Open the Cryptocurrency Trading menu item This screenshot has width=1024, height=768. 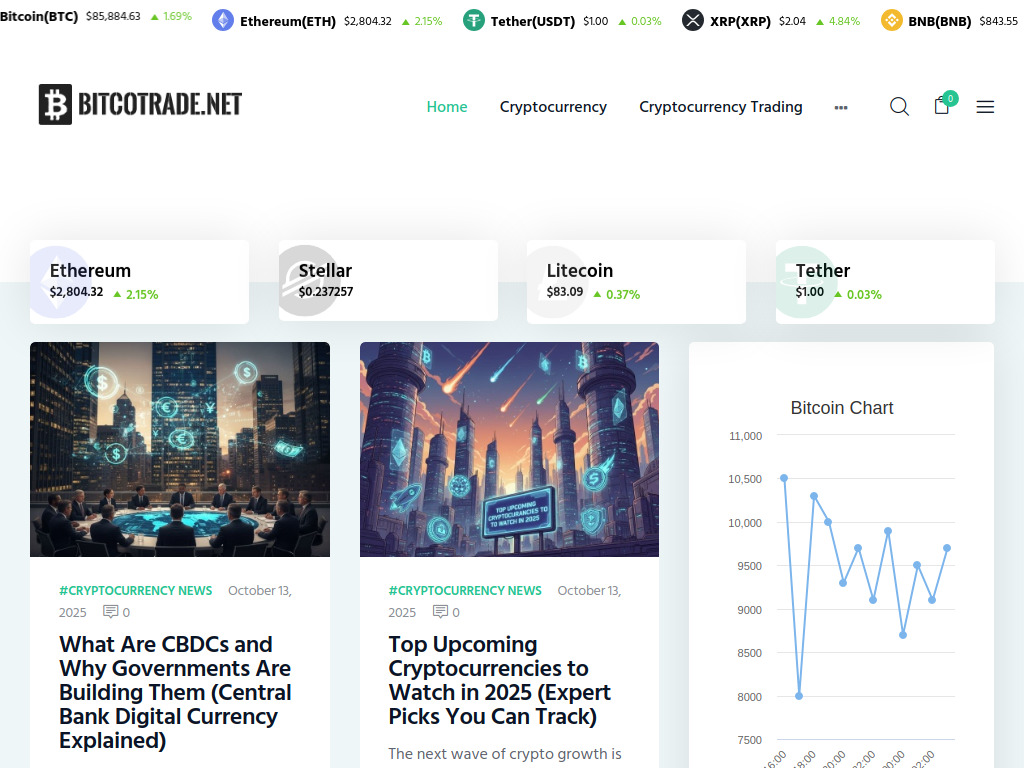point(720,106)
